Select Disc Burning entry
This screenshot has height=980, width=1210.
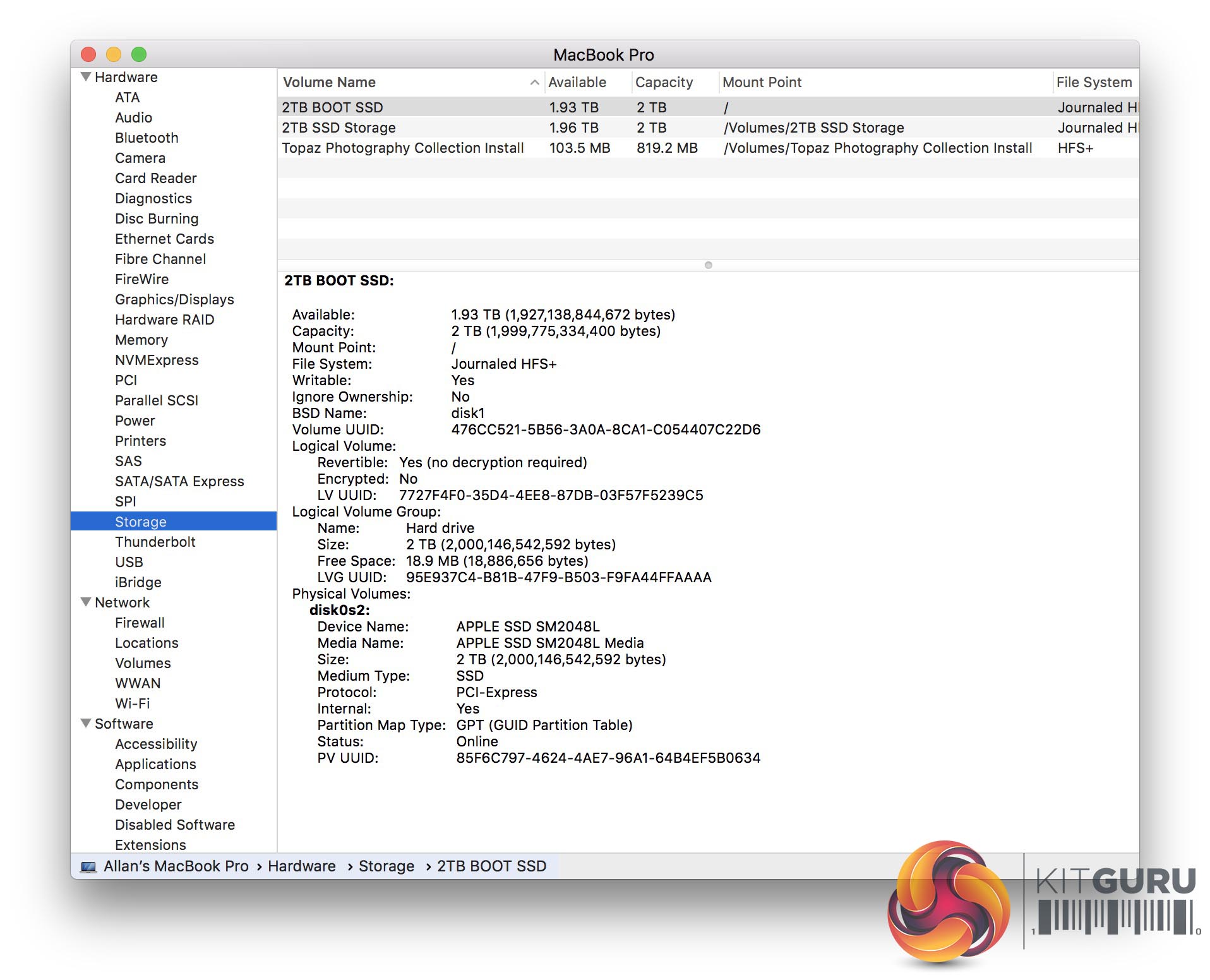click(x=157, y=218)
